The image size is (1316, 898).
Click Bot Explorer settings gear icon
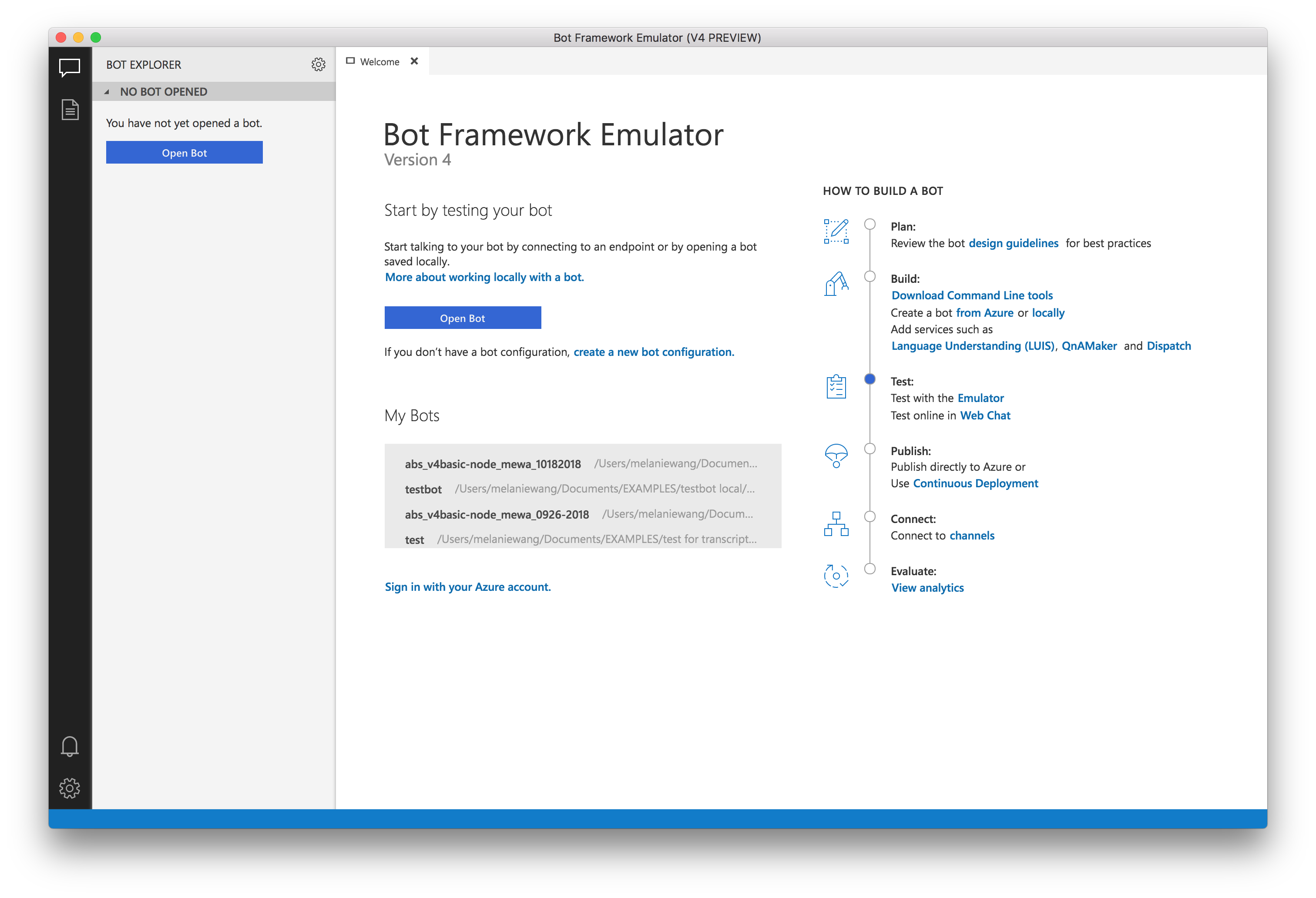[318, 64]
